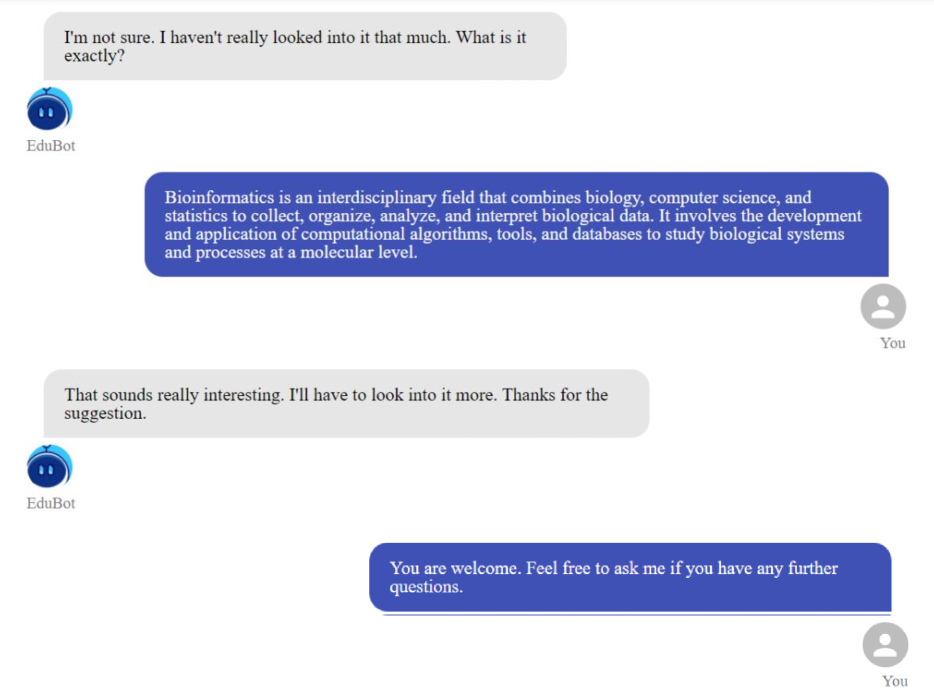
Task: Click the "That sounds really interesting" bubble
Action: pos(346,403)
